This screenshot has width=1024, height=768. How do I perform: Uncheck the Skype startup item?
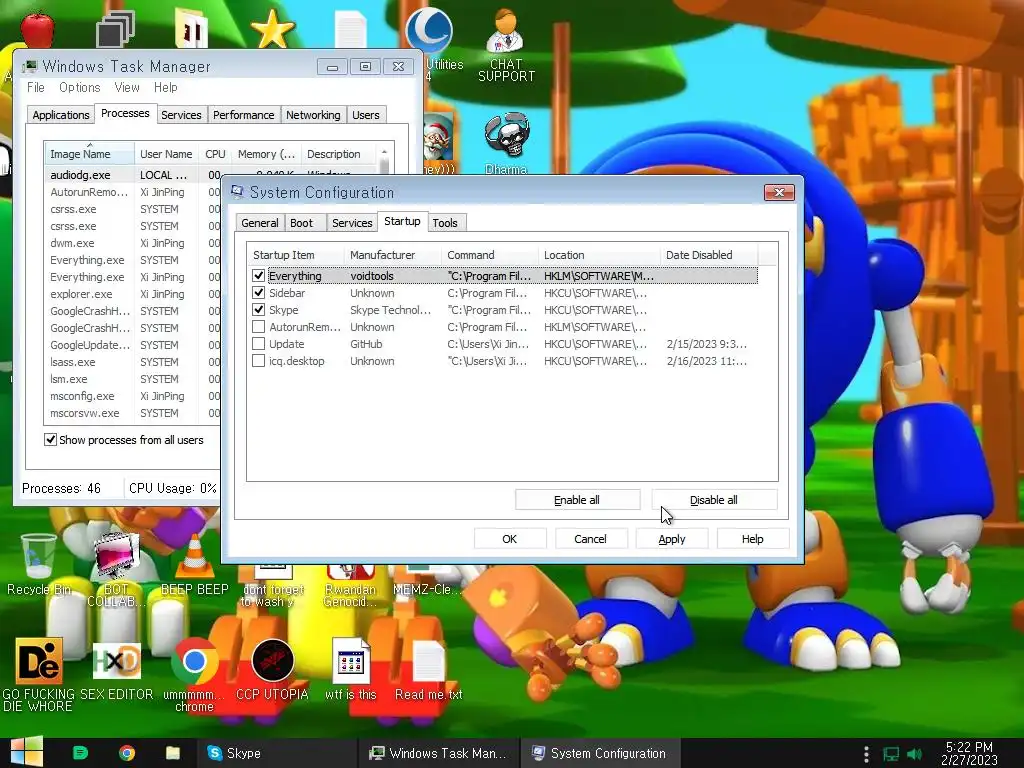[x=259, y=310]
